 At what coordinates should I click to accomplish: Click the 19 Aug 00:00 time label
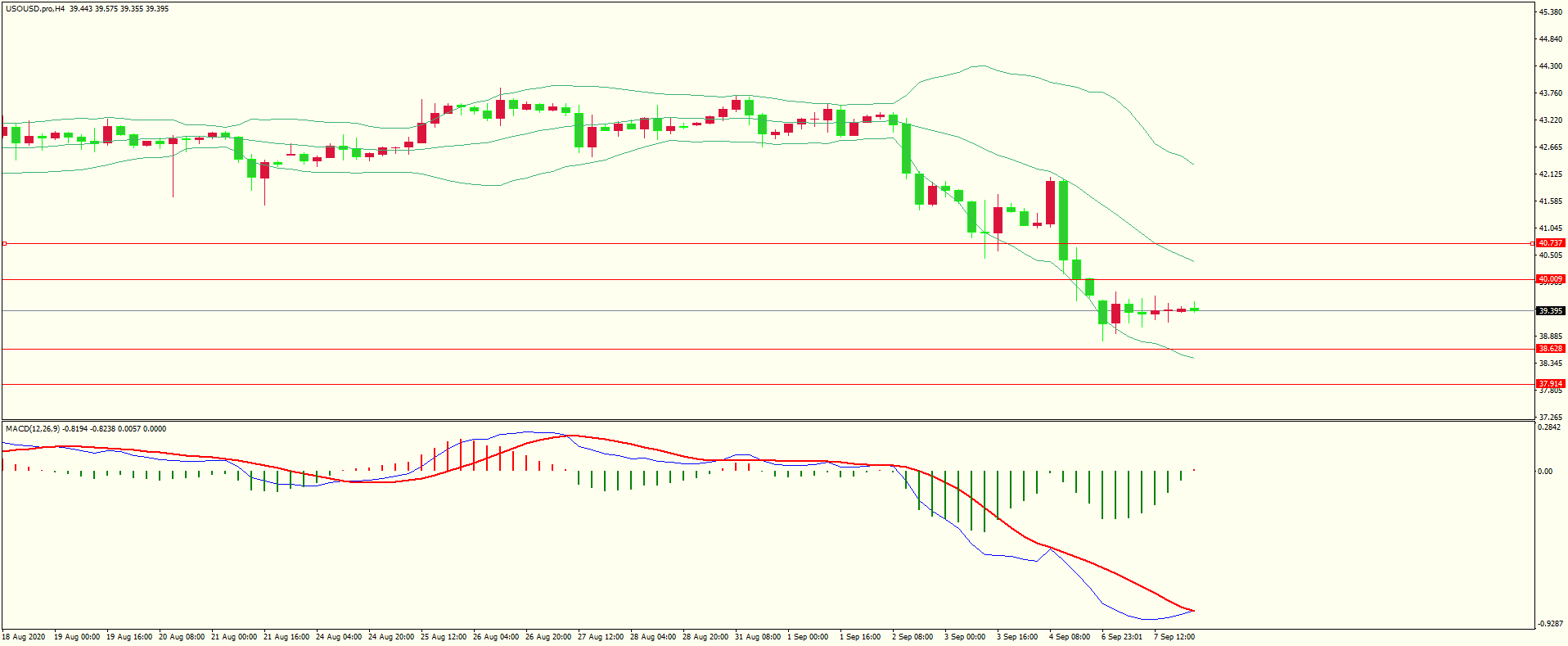77,637
